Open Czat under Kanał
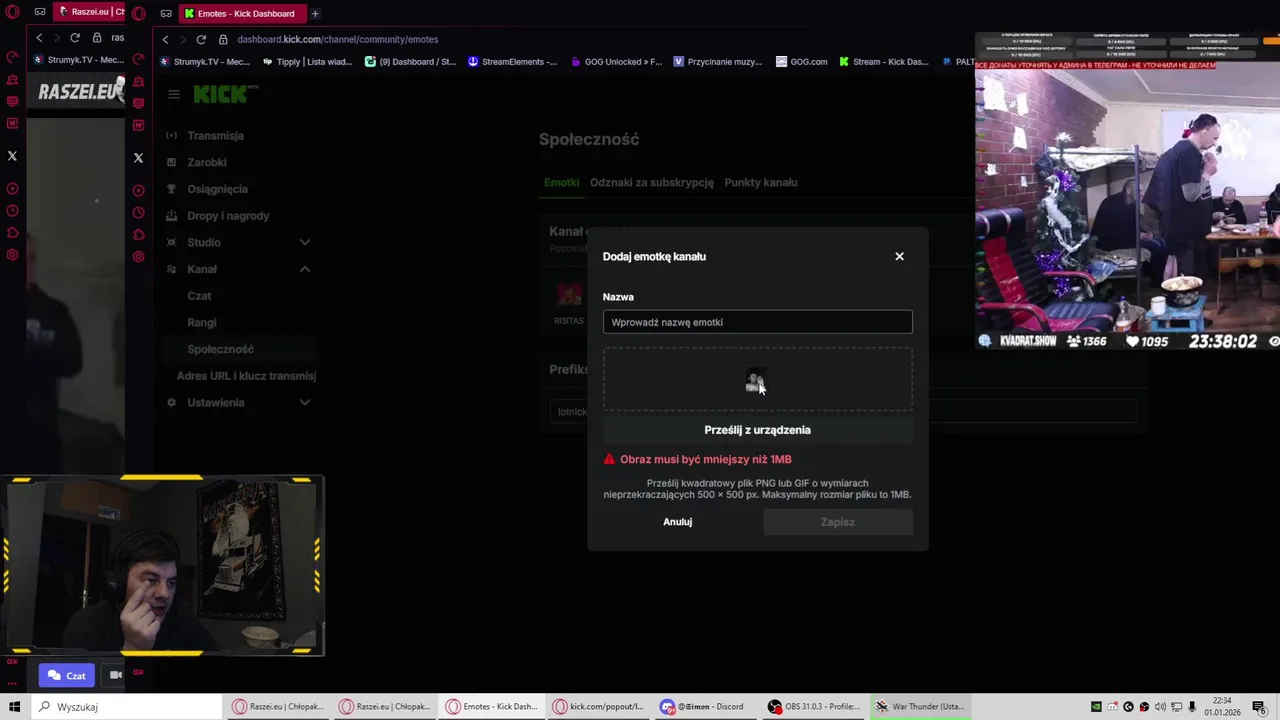This screenshot has height=720, width=1280. tap(199, 296)
